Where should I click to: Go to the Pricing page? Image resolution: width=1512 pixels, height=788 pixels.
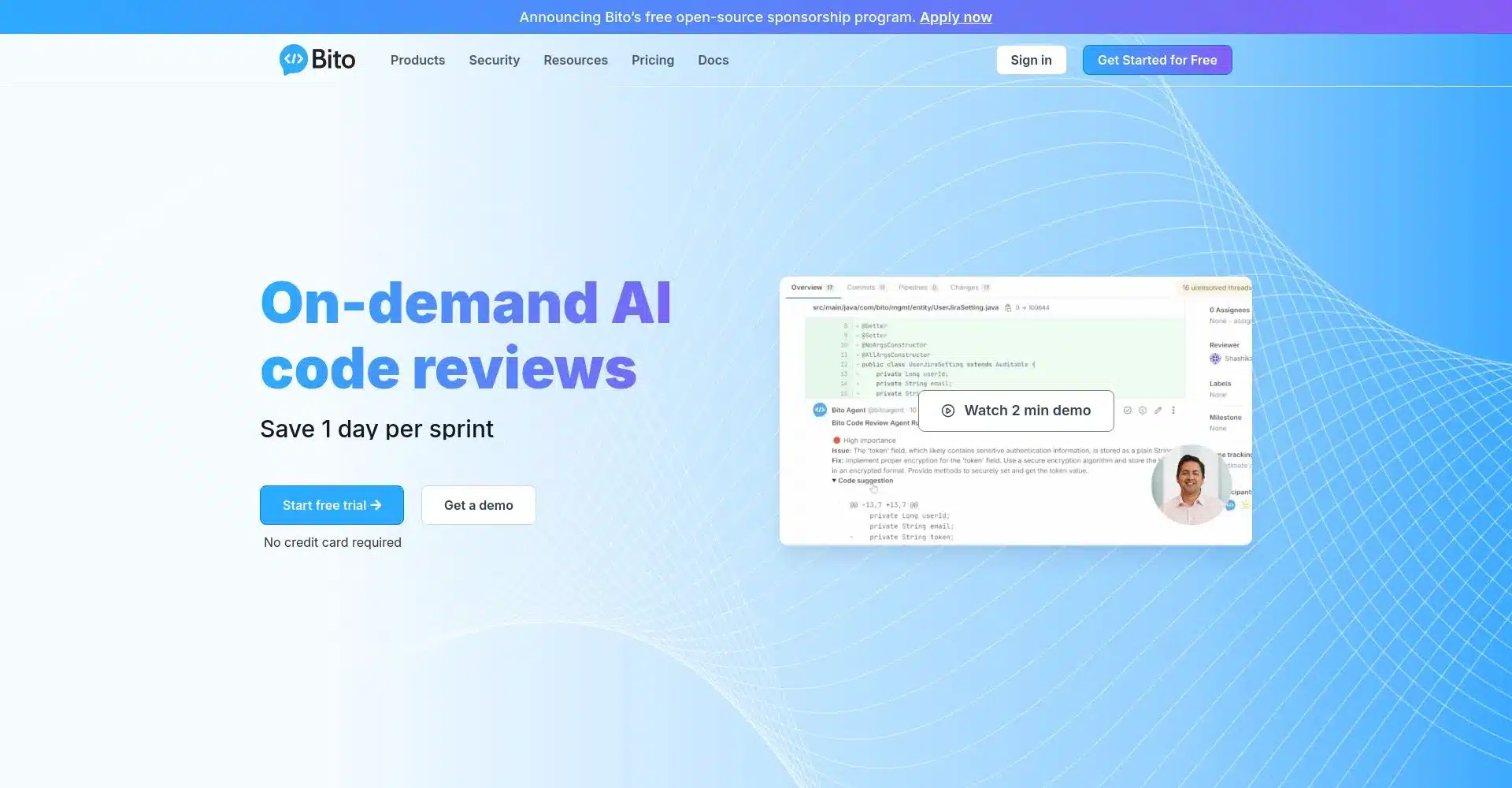point(653,60)
